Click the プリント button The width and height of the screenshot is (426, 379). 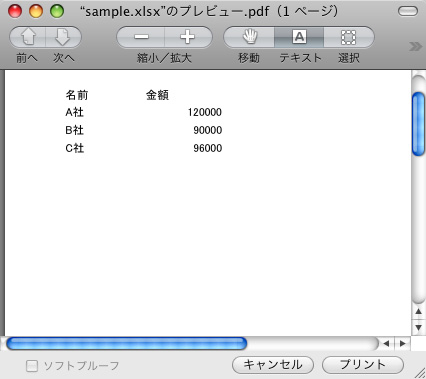coord(363,365)
